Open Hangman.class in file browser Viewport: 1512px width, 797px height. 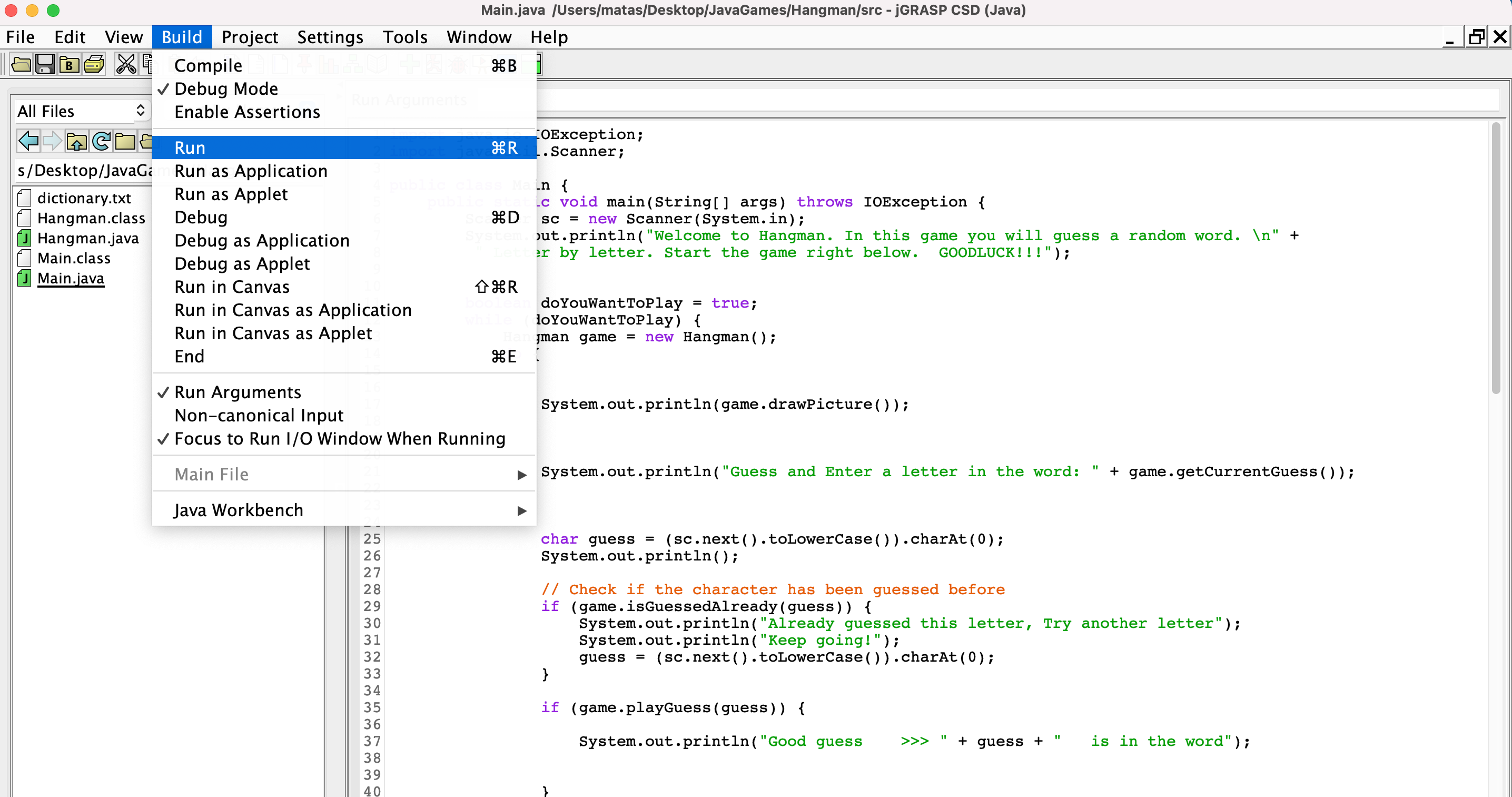[91, 218]
